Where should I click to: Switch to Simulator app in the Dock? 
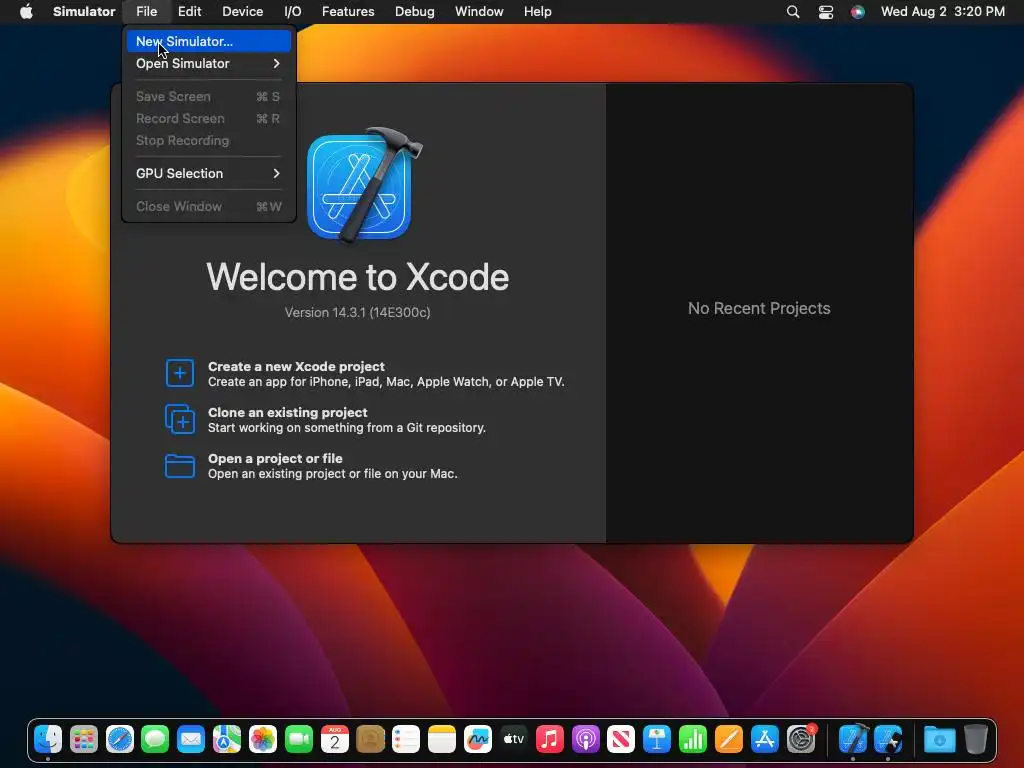pos(888,739)
